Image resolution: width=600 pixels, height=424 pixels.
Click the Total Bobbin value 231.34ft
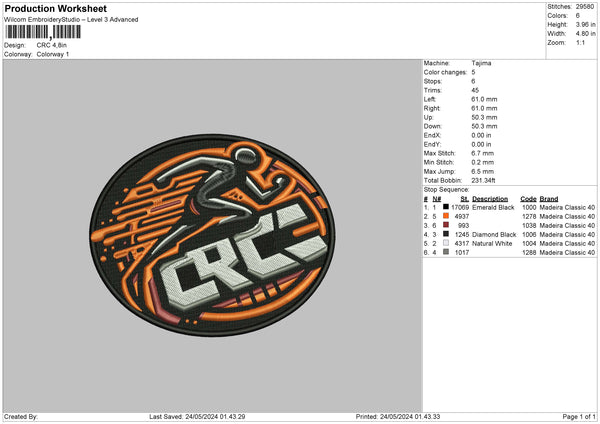click(x=483, y=181)
